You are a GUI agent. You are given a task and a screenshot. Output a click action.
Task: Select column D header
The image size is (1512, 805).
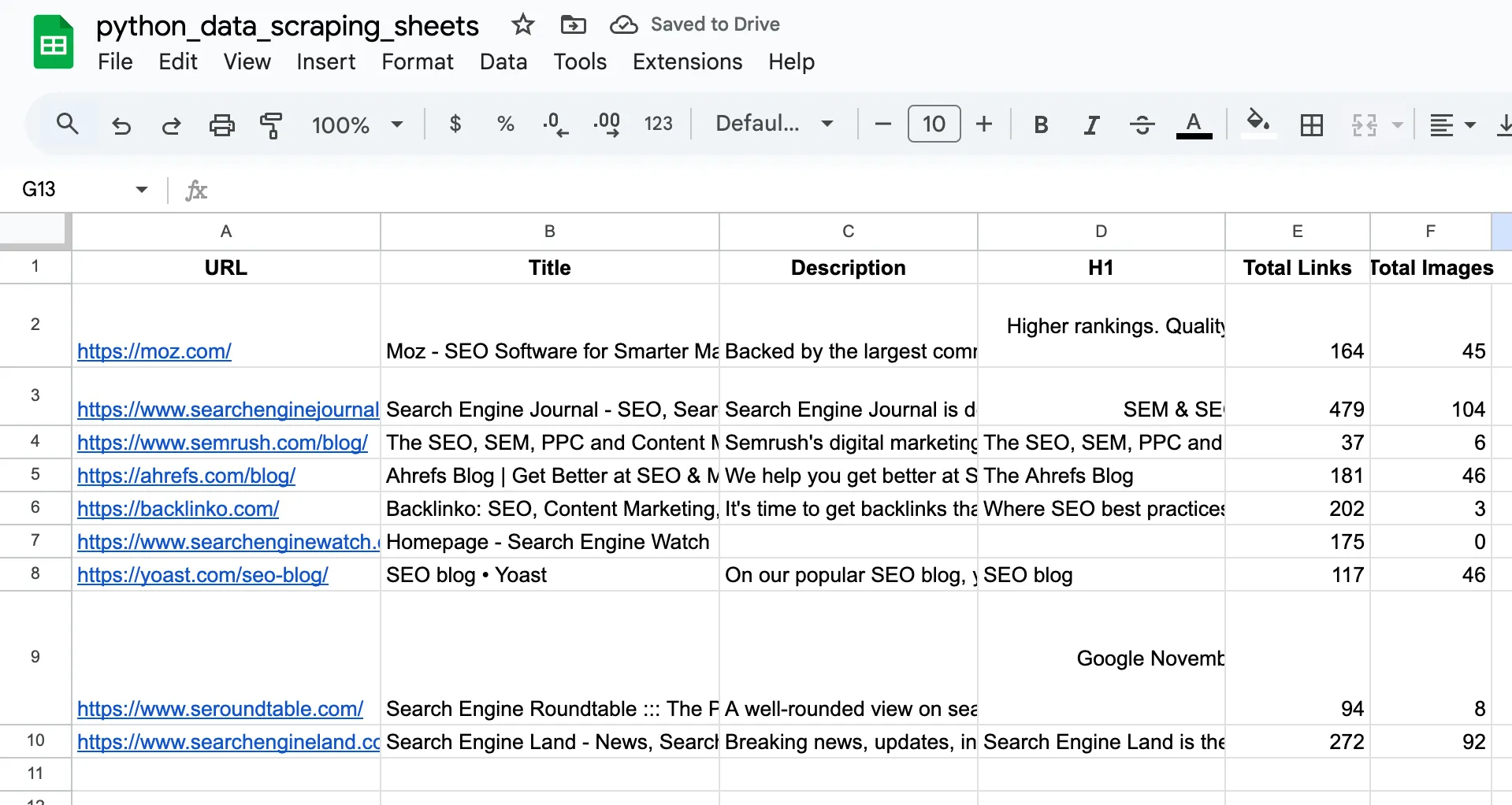(x=1101, y=232)
